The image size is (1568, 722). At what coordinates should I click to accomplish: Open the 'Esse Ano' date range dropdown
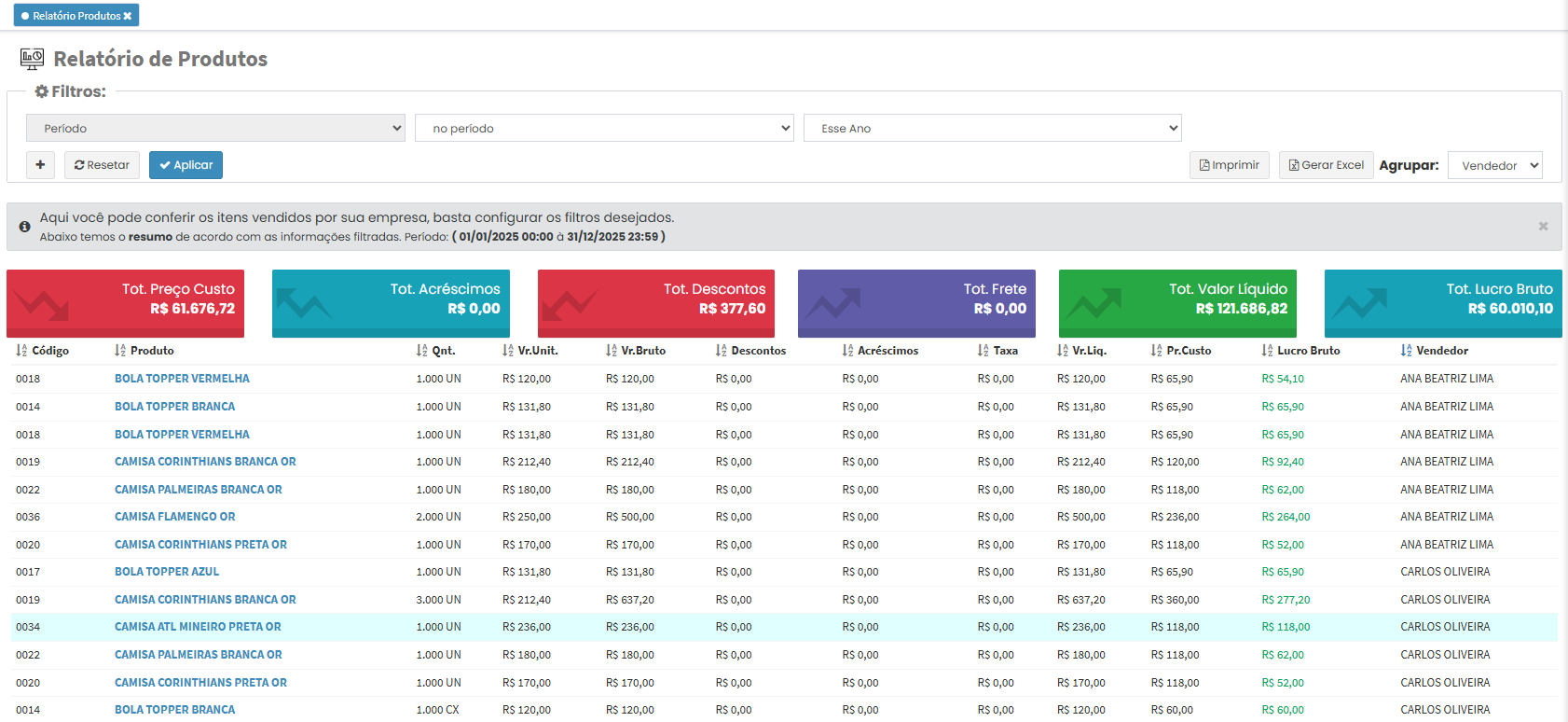click(x=992, y=129)
